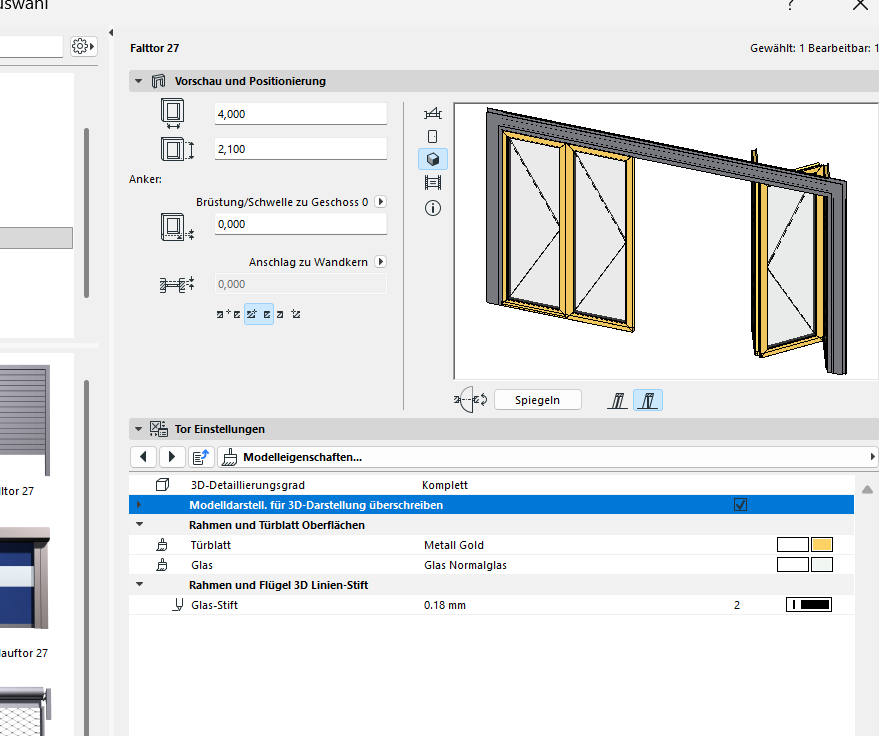Screen dimensions: 879x736
Task: Click the Spiegeln button
Action: coord(538,400)
